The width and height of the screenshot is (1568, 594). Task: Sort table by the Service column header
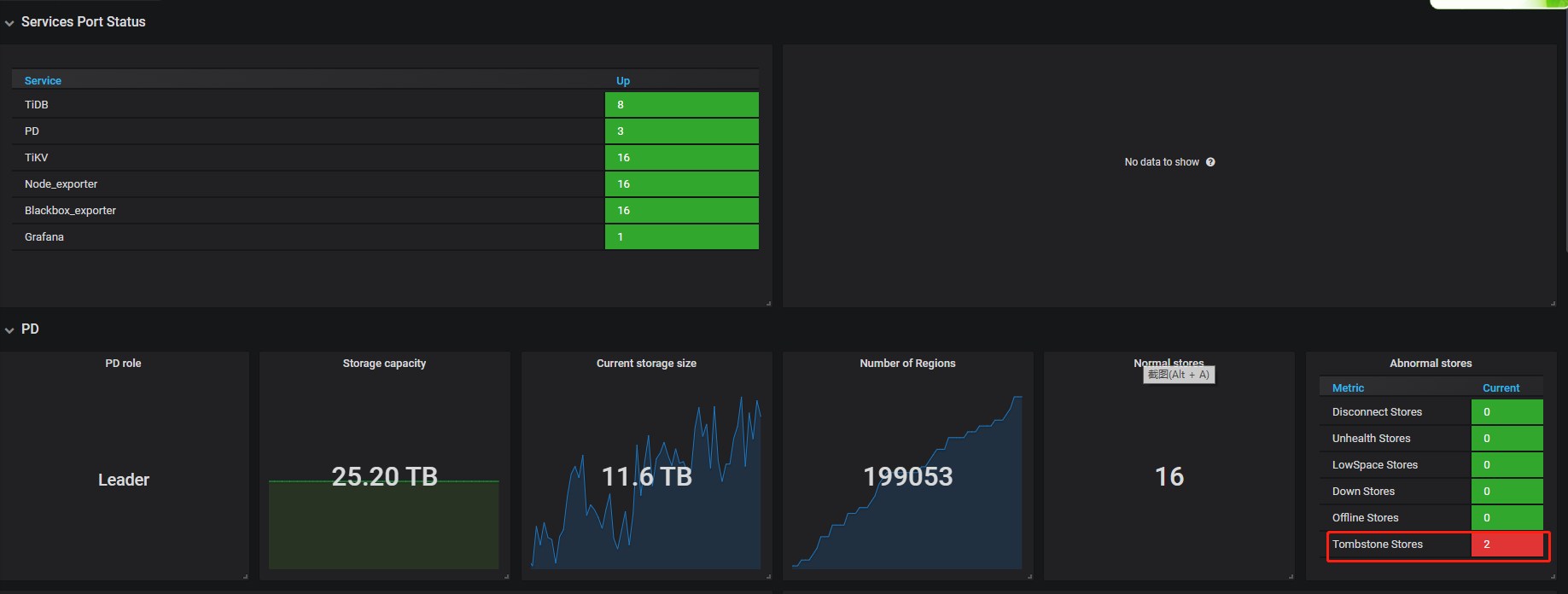(x=43, y=81)
